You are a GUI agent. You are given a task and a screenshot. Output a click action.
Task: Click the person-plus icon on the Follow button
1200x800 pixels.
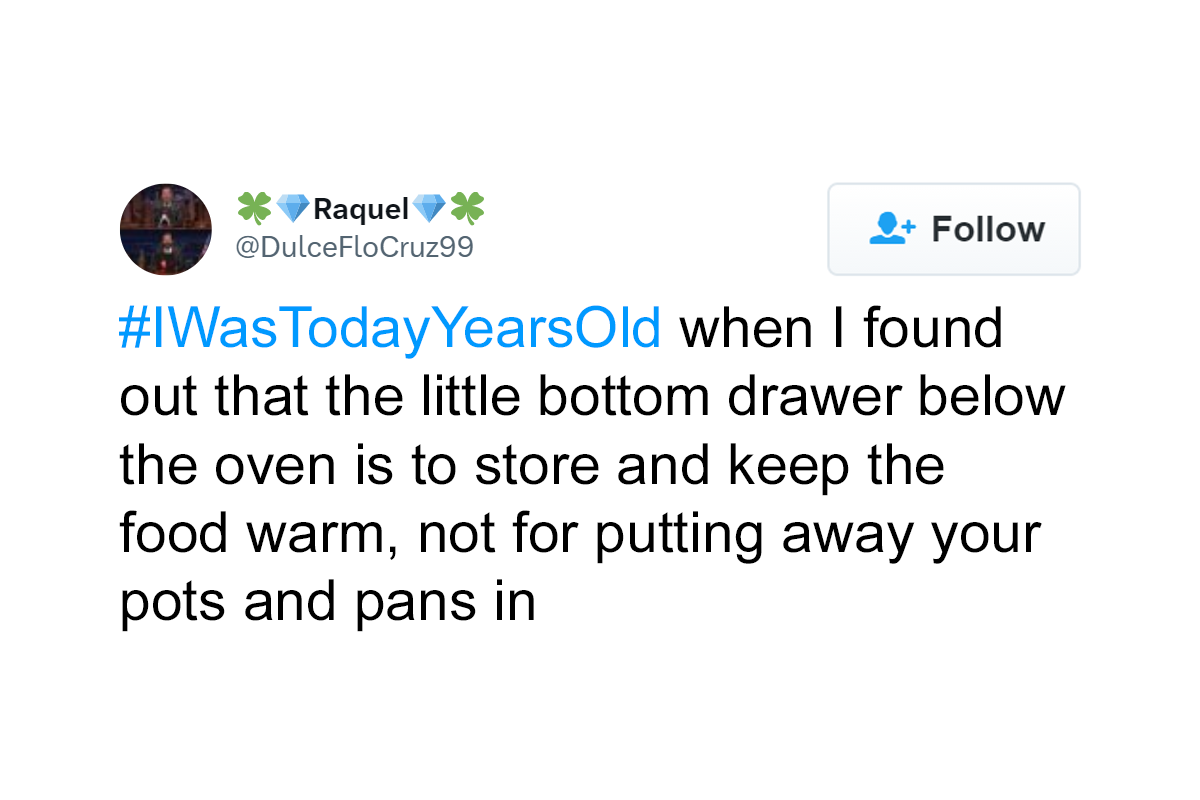click(x=894, y=228)
